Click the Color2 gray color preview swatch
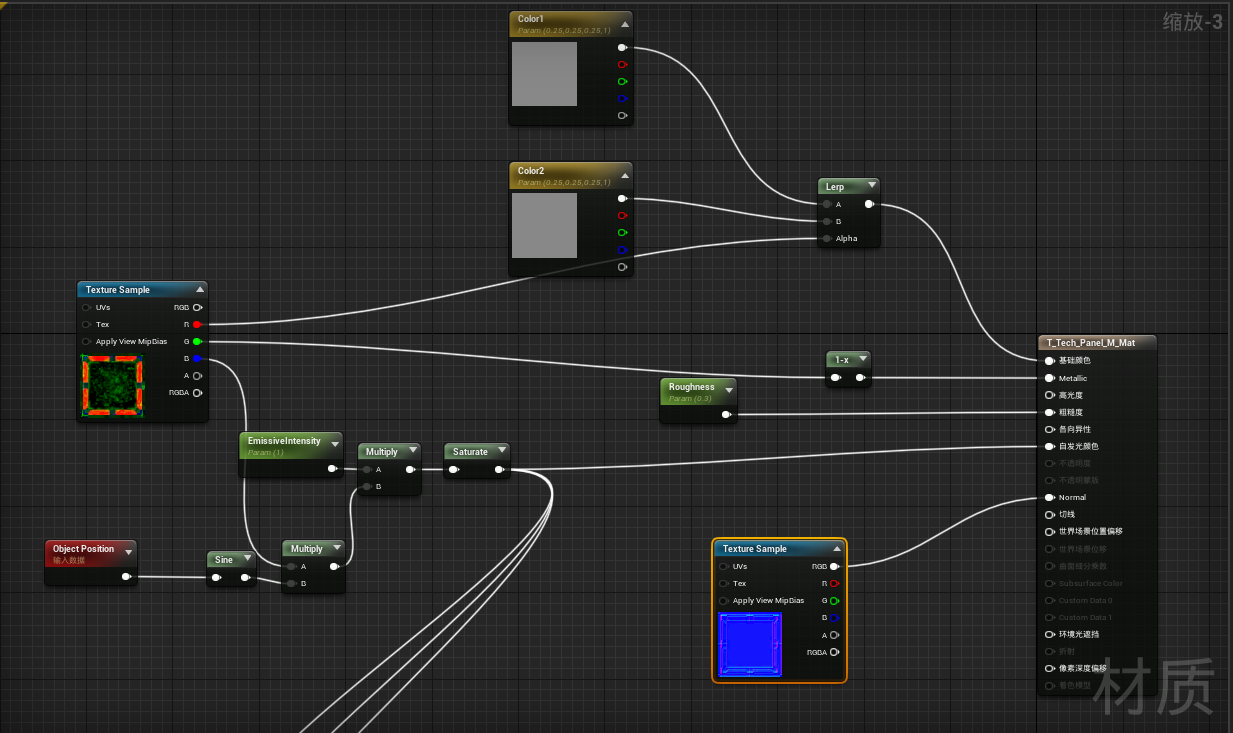1233x733 pixels. pyautogui.click(x=544, y=226)
